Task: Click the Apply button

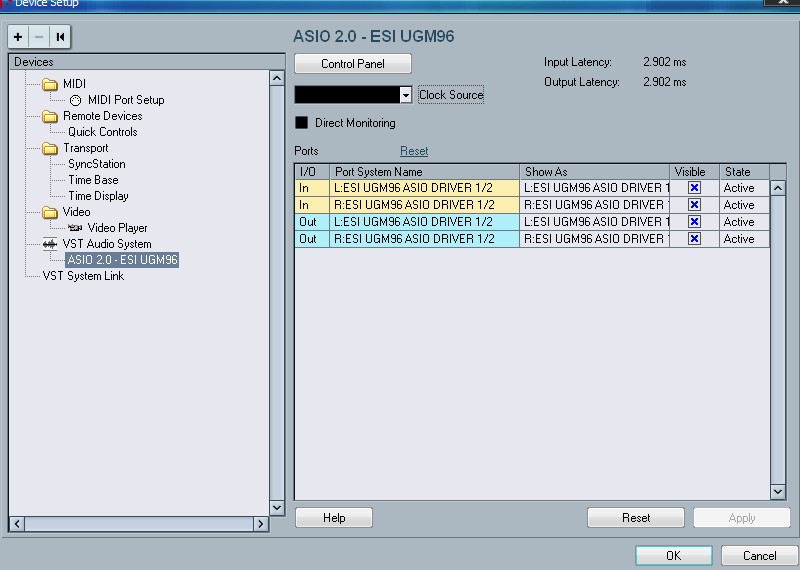Action: (x=742, y=518)
